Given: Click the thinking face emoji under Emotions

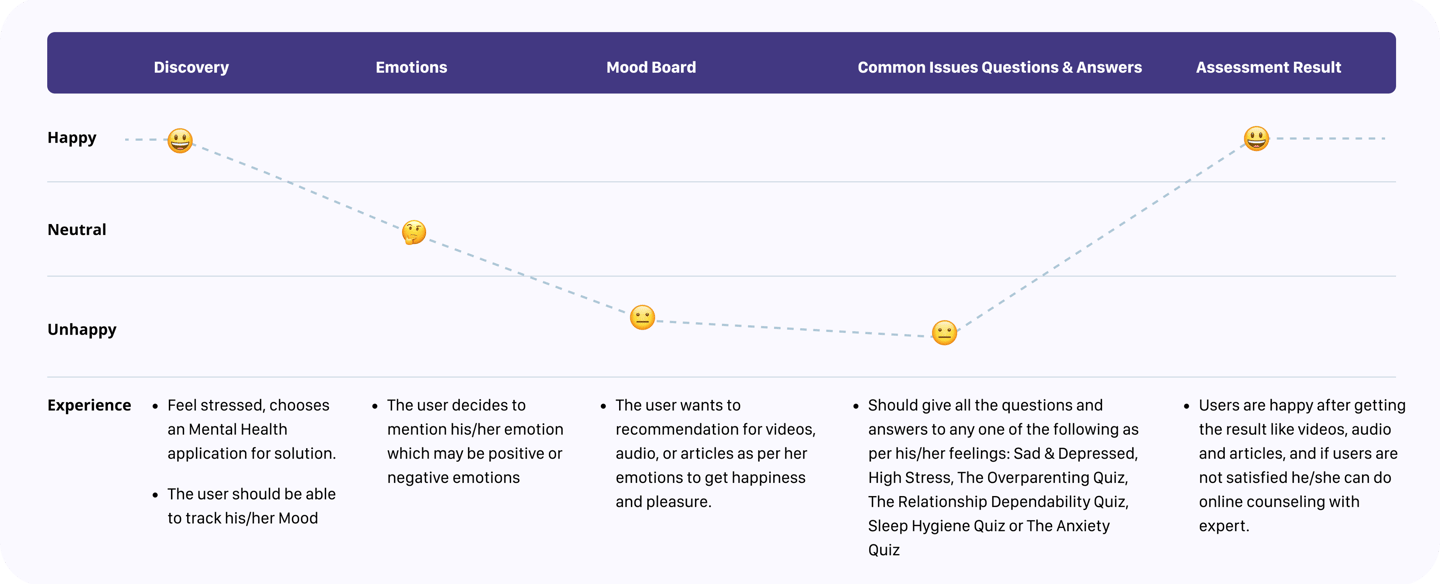Looking at the screenshot, I should click(x=414, y=233).
